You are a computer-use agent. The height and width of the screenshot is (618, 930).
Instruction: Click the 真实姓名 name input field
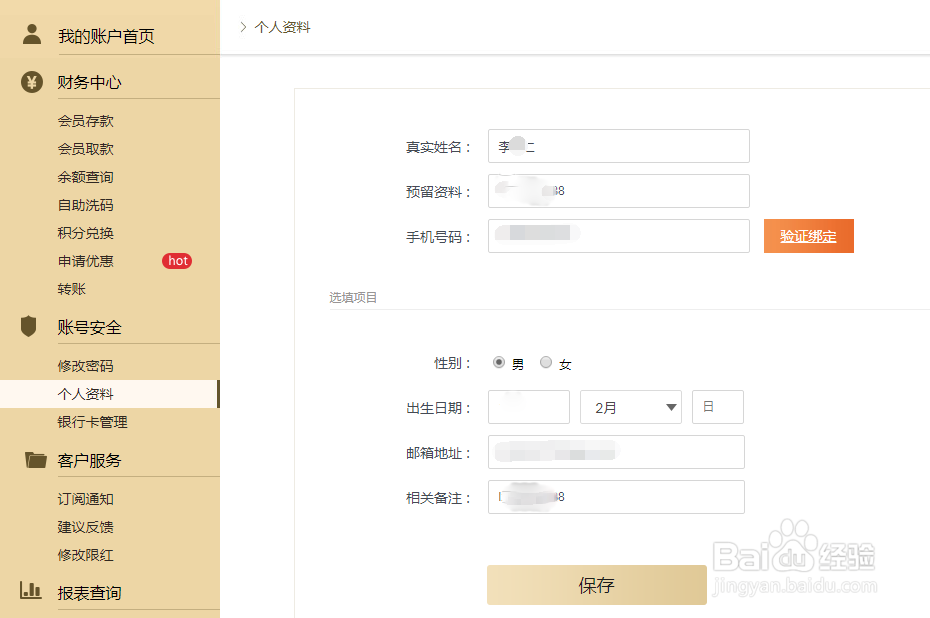click(x=618, y=146)
